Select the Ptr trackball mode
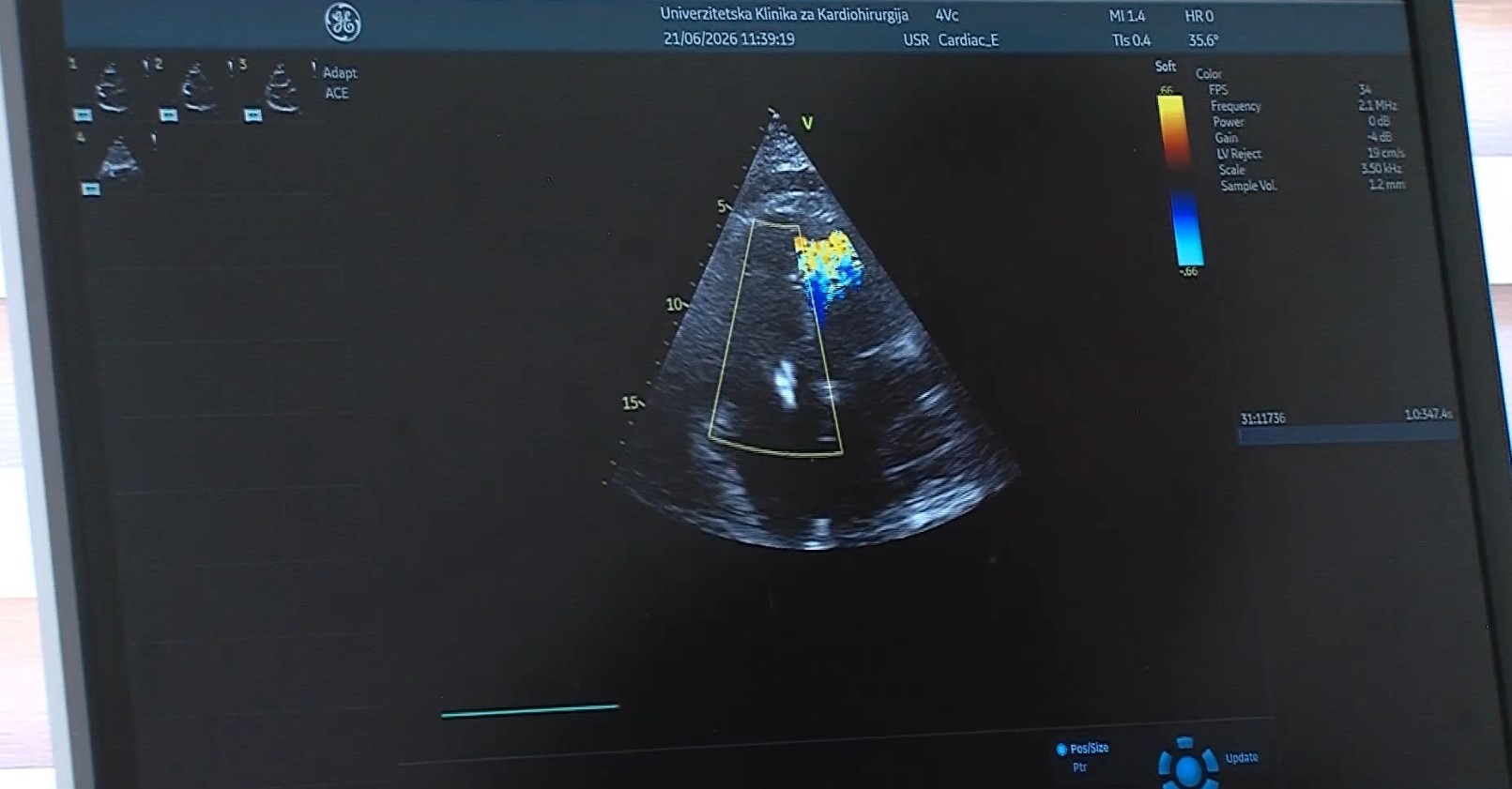1512x789 pixels. coord(1079,767)
